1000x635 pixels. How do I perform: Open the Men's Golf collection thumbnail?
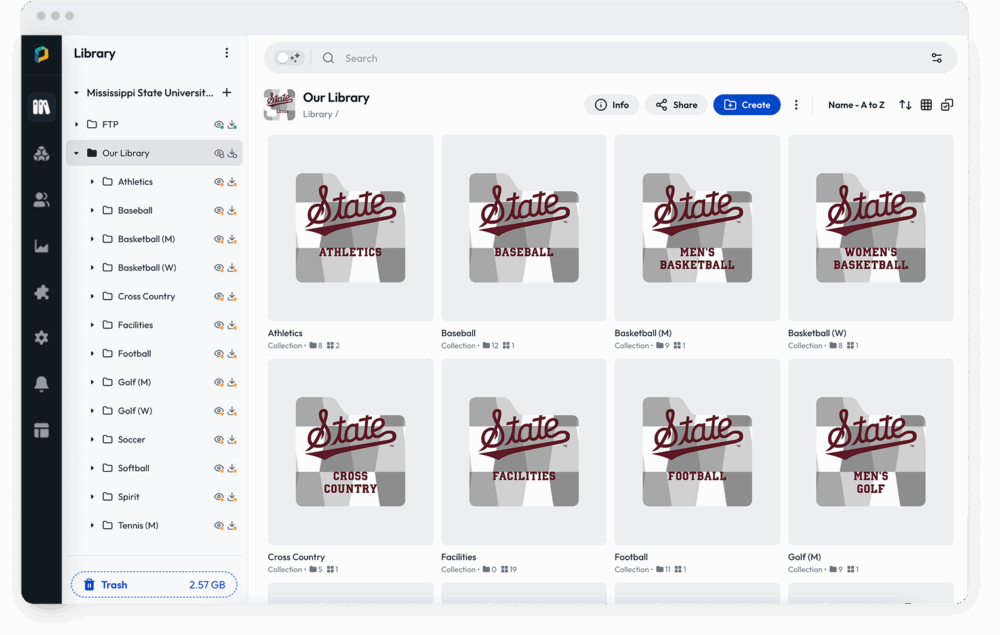(871, 451)
